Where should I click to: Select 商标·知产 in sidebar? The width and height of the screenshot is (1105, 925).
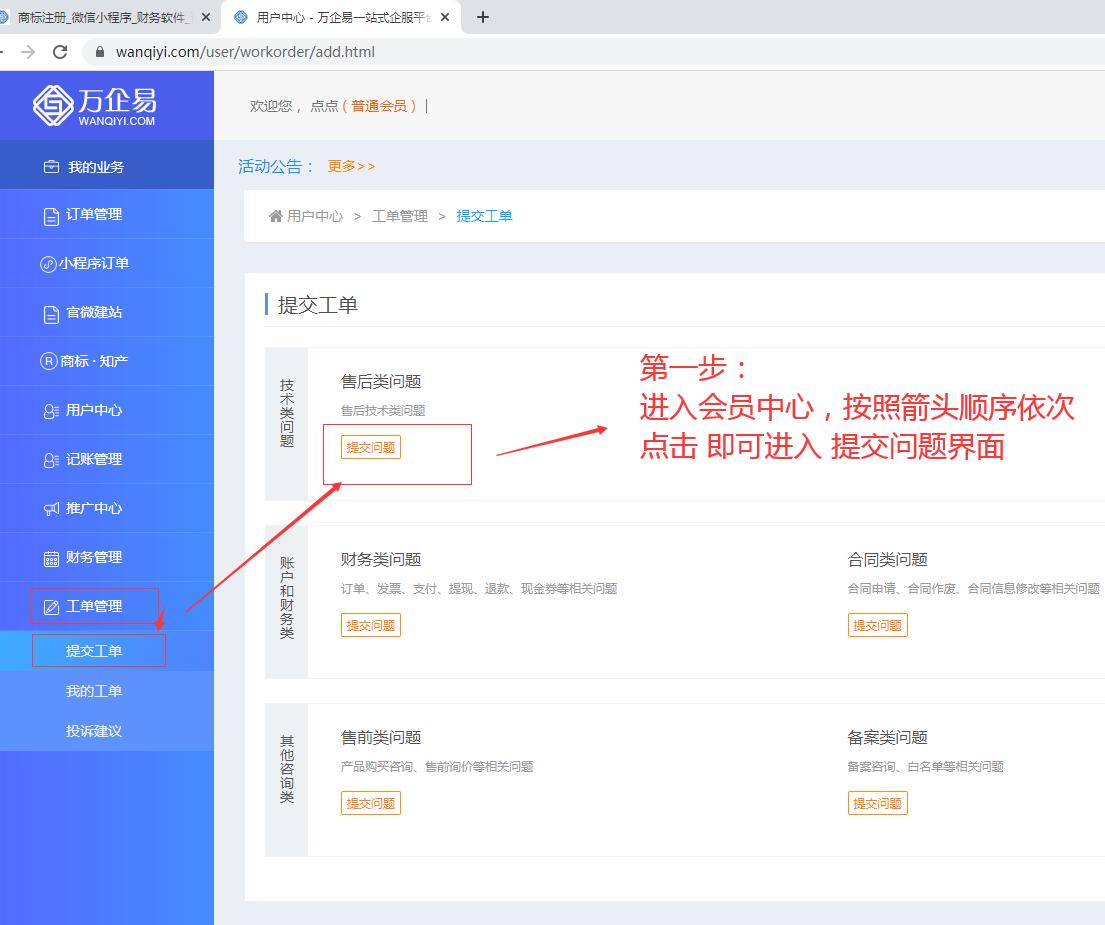pyautogui.click(x=107, y=361)
